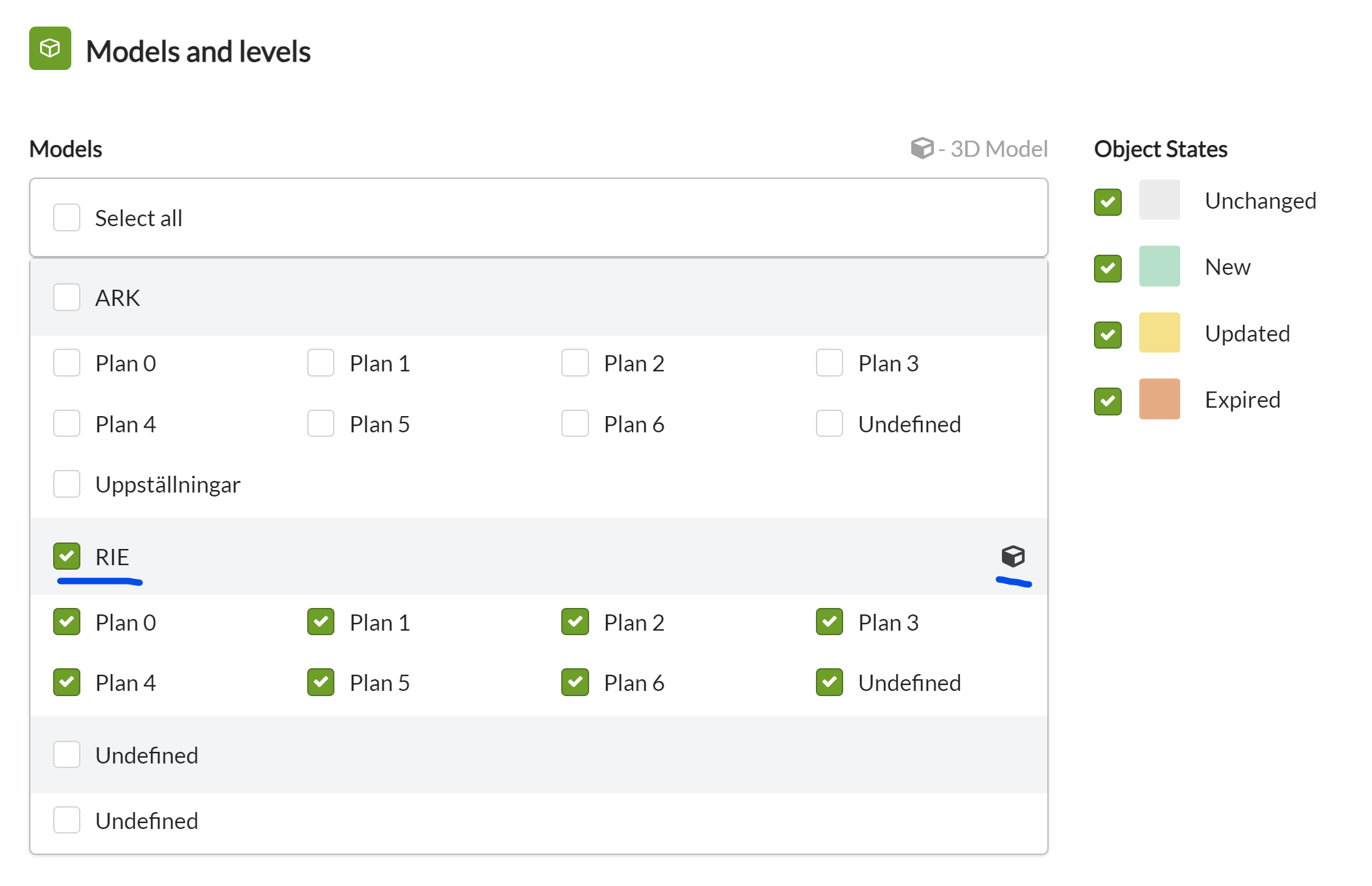The height and width of the screenshot is (886, 1372).
Task: Click the green New color swatch
Action: (1159, 266)
